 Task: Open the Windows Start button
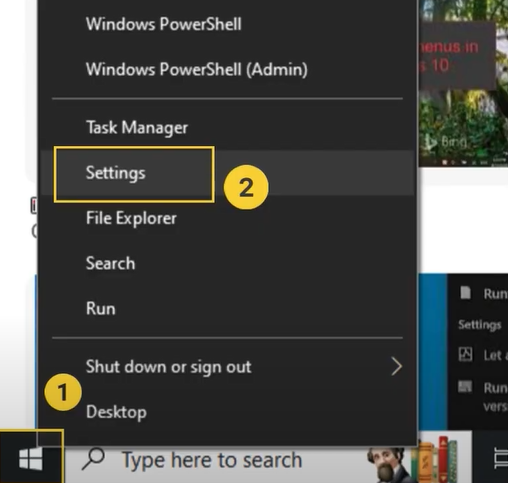tap(31, 458)
